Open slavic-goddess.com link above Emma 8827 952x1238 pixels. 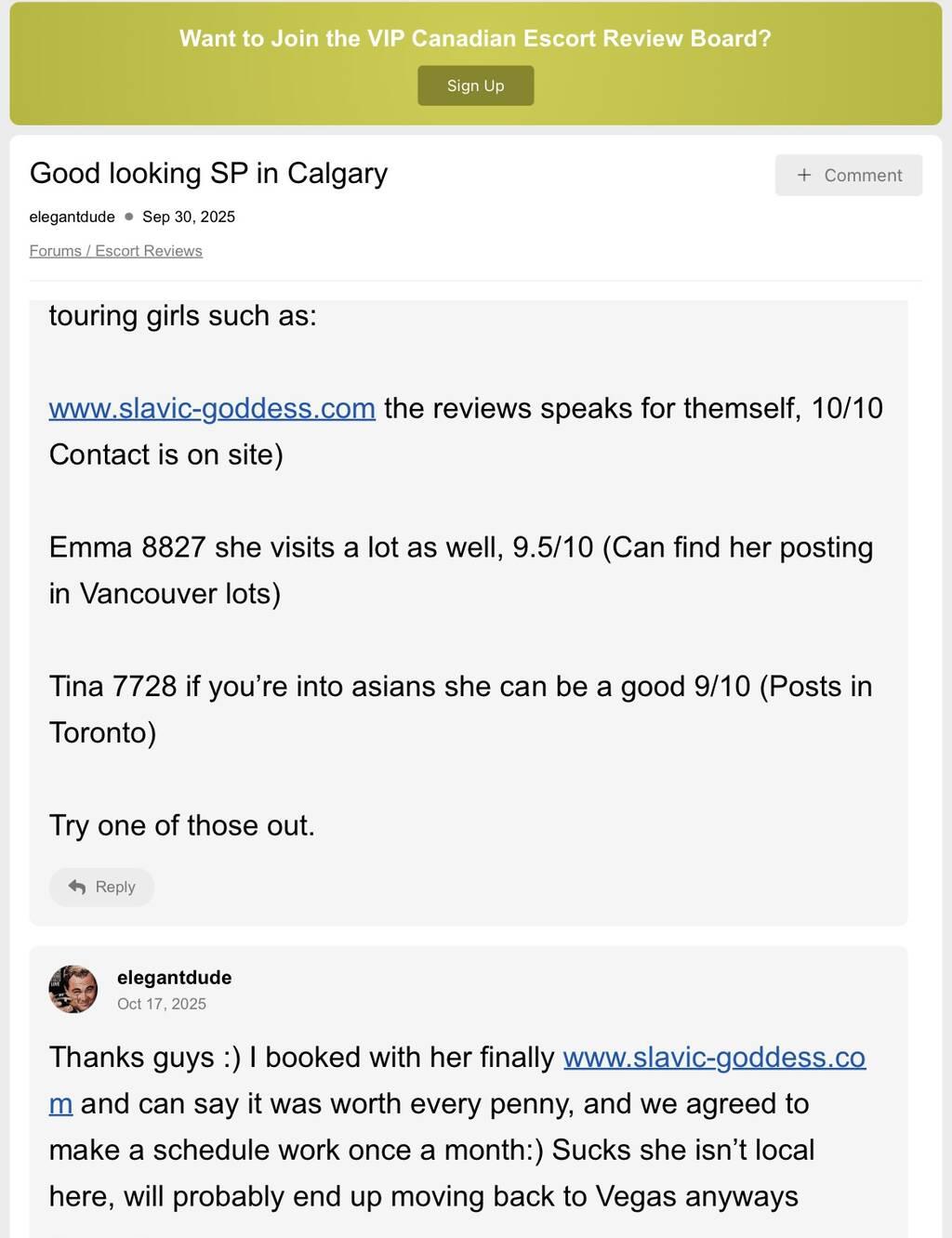[x=212, y=408]
